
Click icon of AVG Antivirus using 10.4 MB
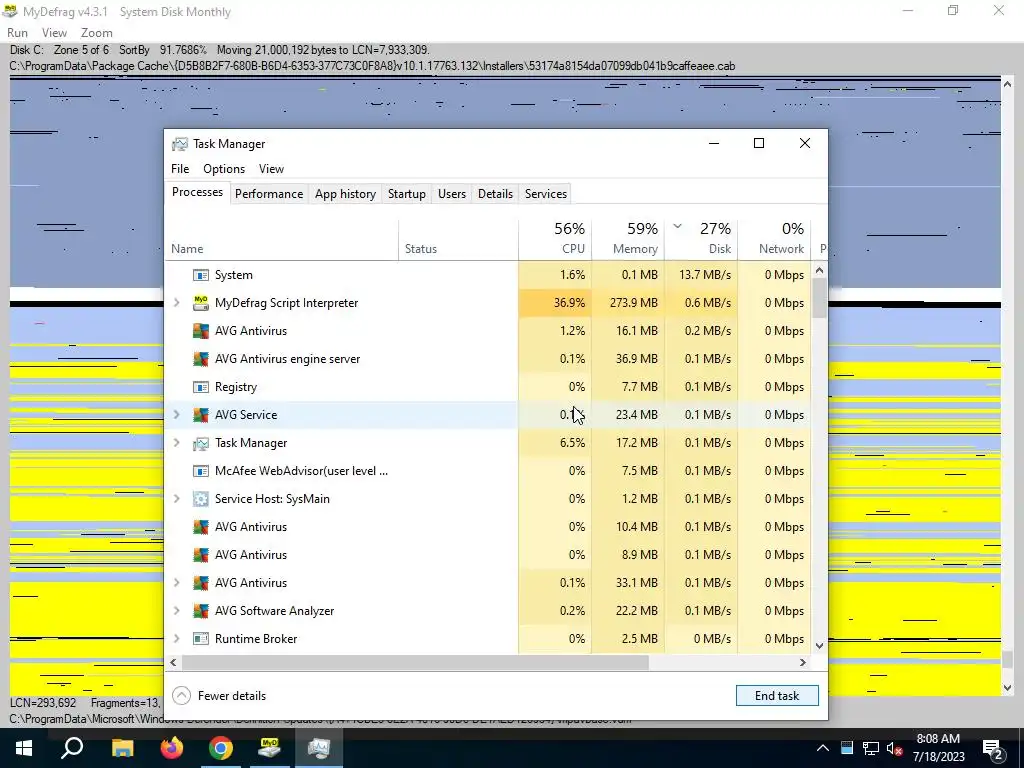tap(200, 526)
